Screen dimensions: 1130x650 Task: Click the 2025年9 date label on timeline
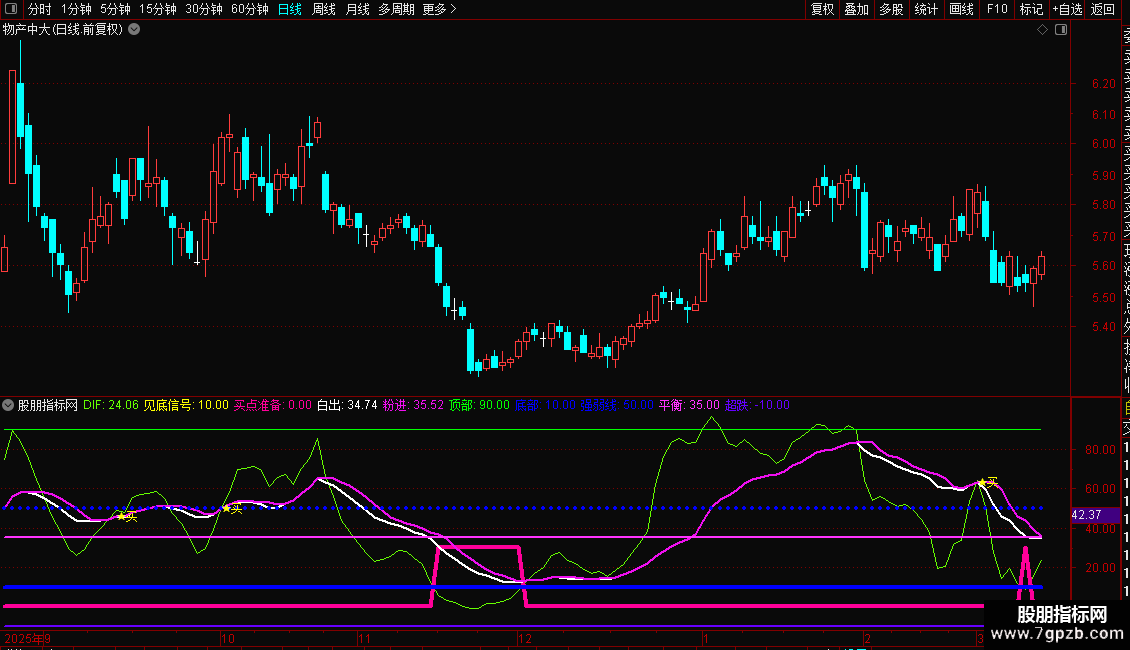(x=26, y=638)
